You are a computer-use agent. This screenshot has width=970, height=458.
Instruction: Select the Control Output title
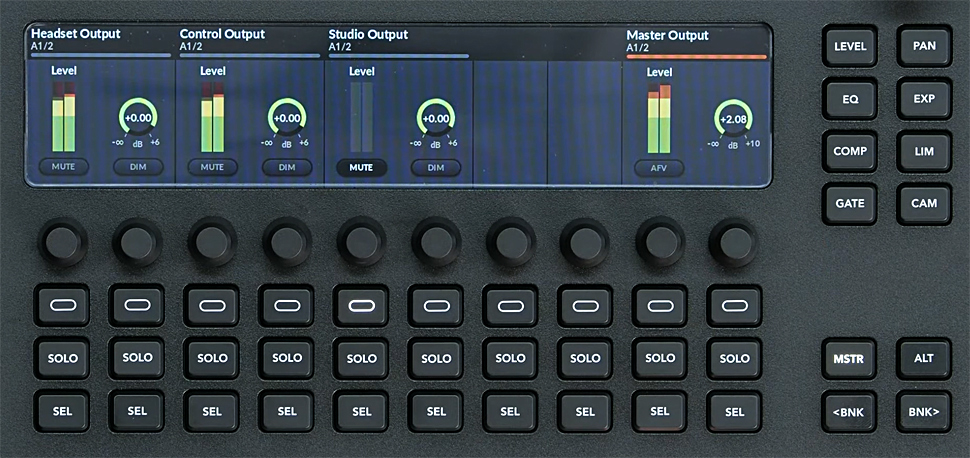click(x=222, y=33)
